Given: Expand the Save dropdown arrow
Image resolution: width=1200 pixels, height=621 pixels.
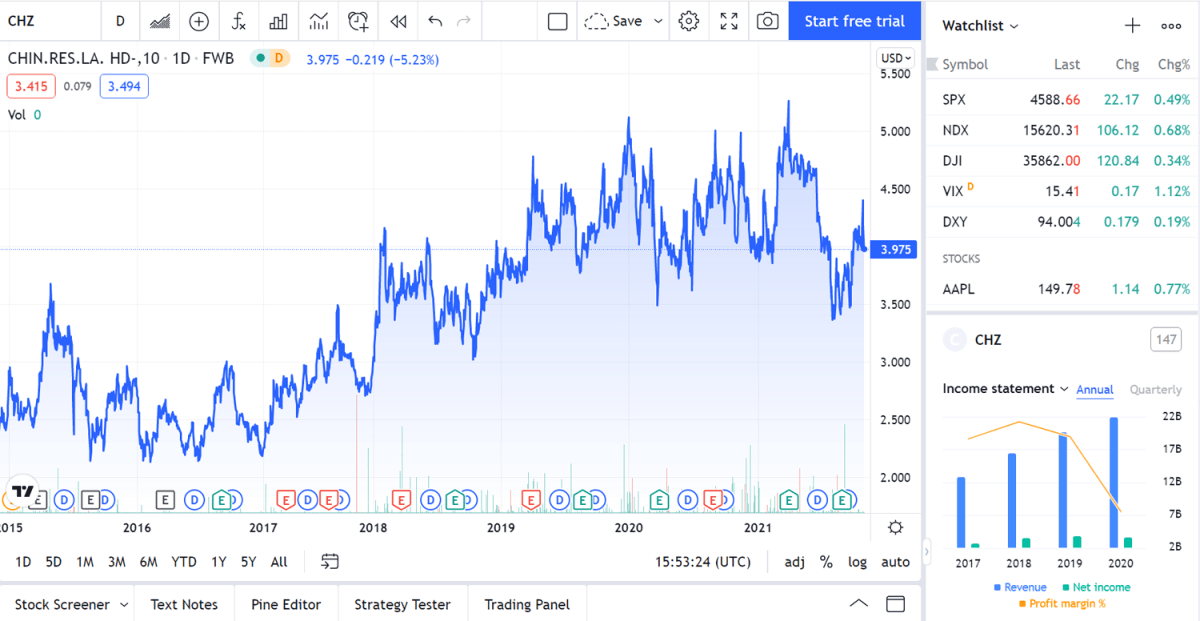Looking at the screenshot, I should coord(658,21).
